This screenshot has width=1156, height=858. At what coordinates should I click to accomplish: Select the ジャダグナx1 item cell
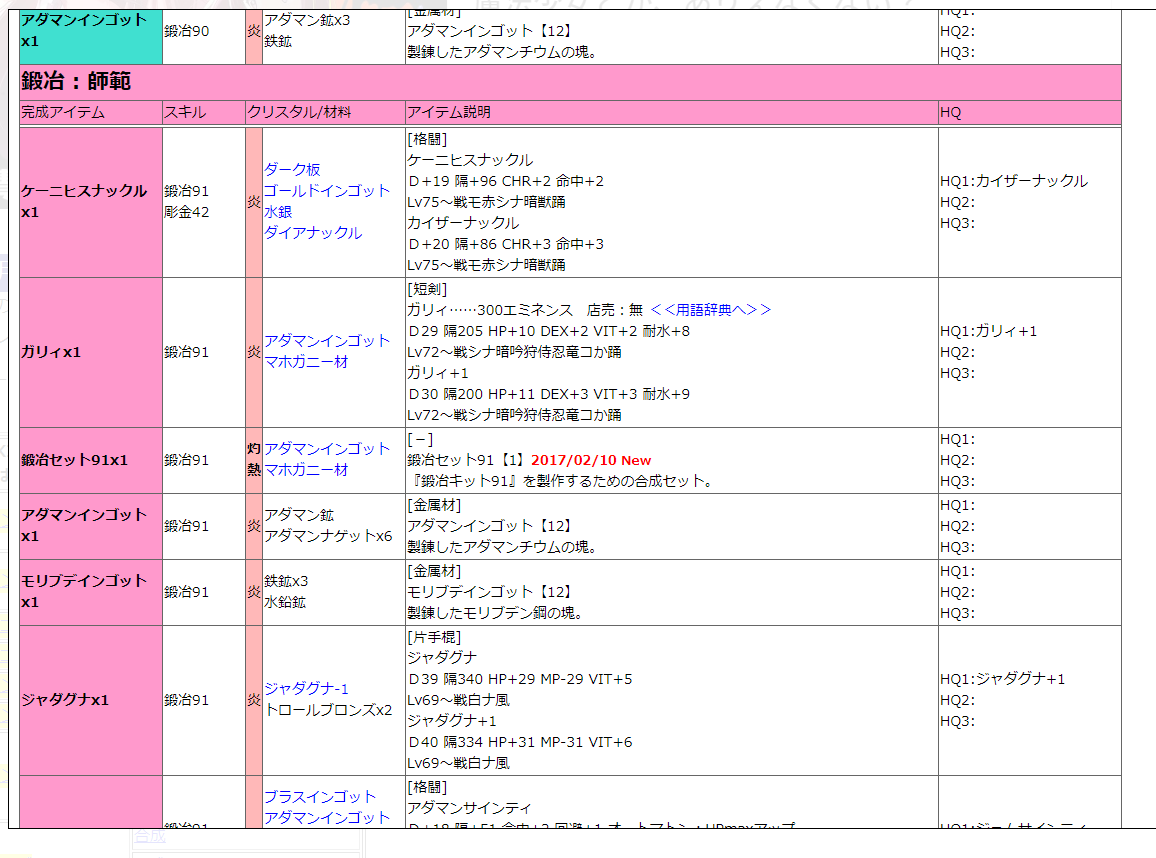[x=91, y=700]
